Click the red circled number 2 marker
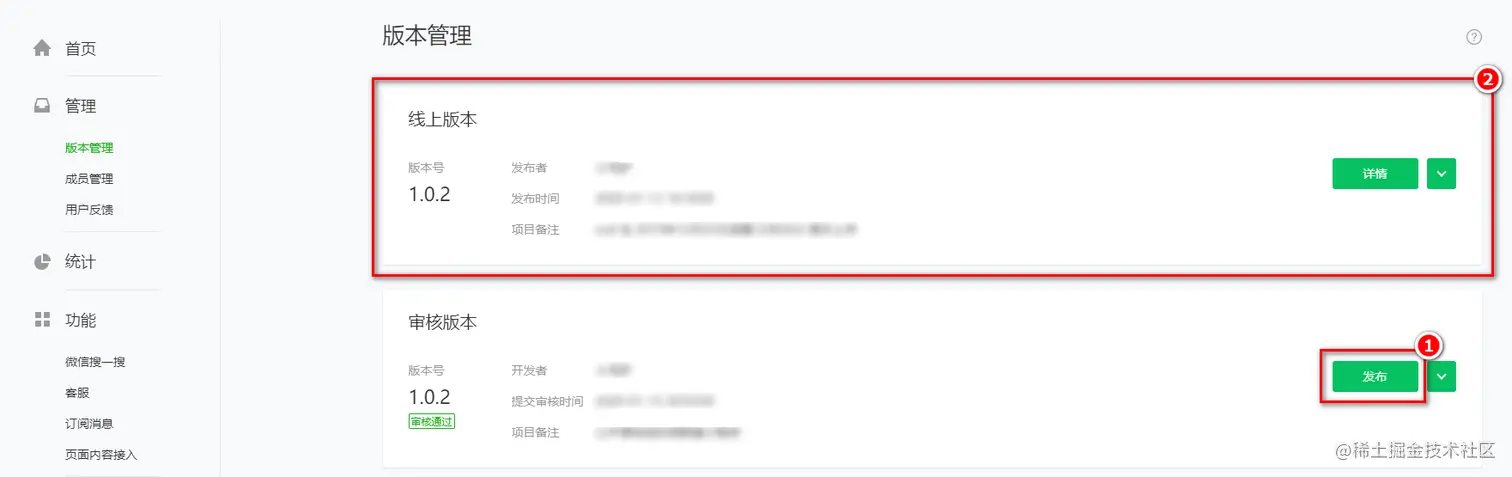1512x477 pixels. tap(1488, 80)
